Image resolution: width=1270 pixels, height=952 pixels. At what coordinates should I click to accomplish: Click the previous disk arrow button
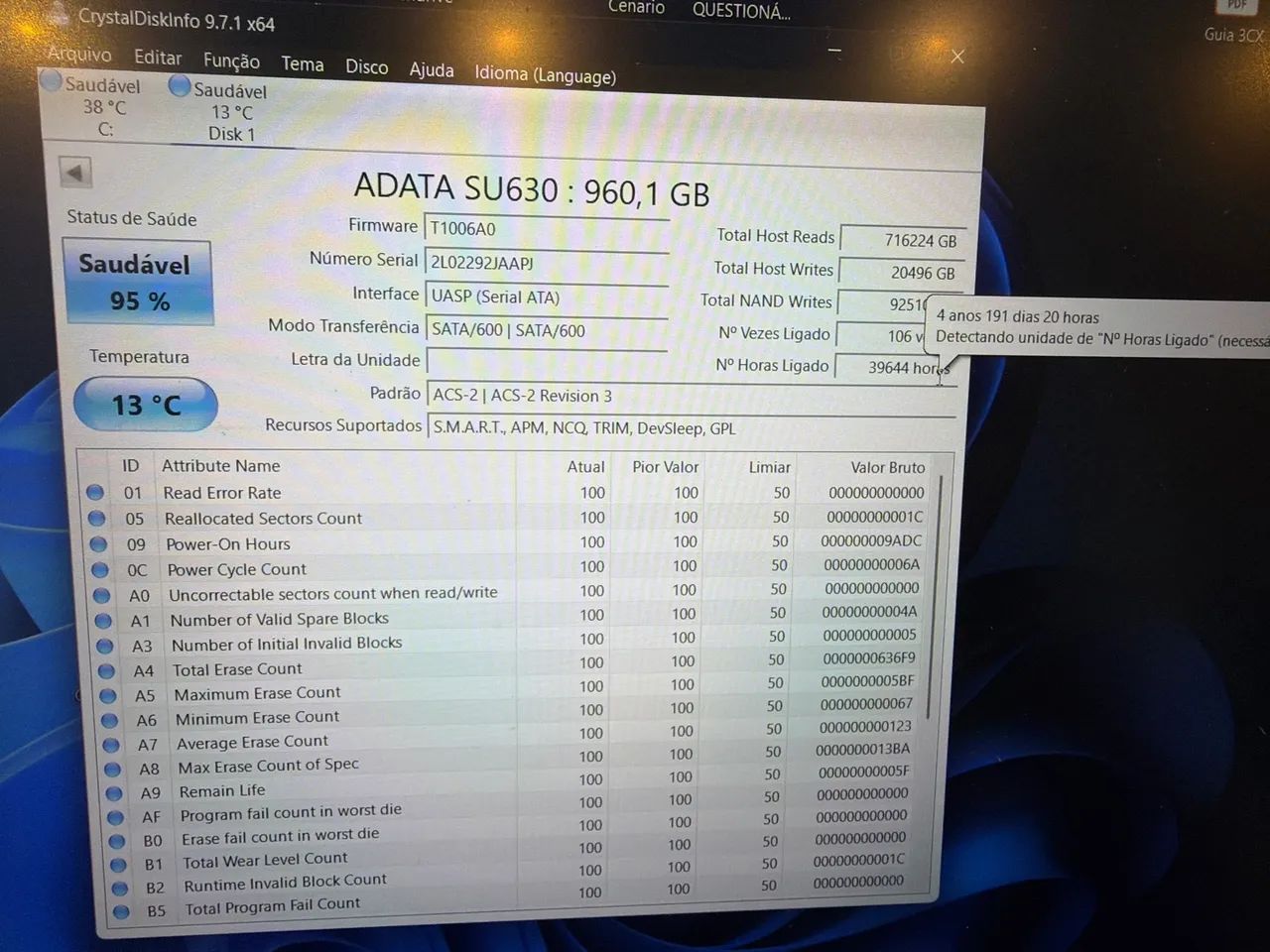pos(75,173)
